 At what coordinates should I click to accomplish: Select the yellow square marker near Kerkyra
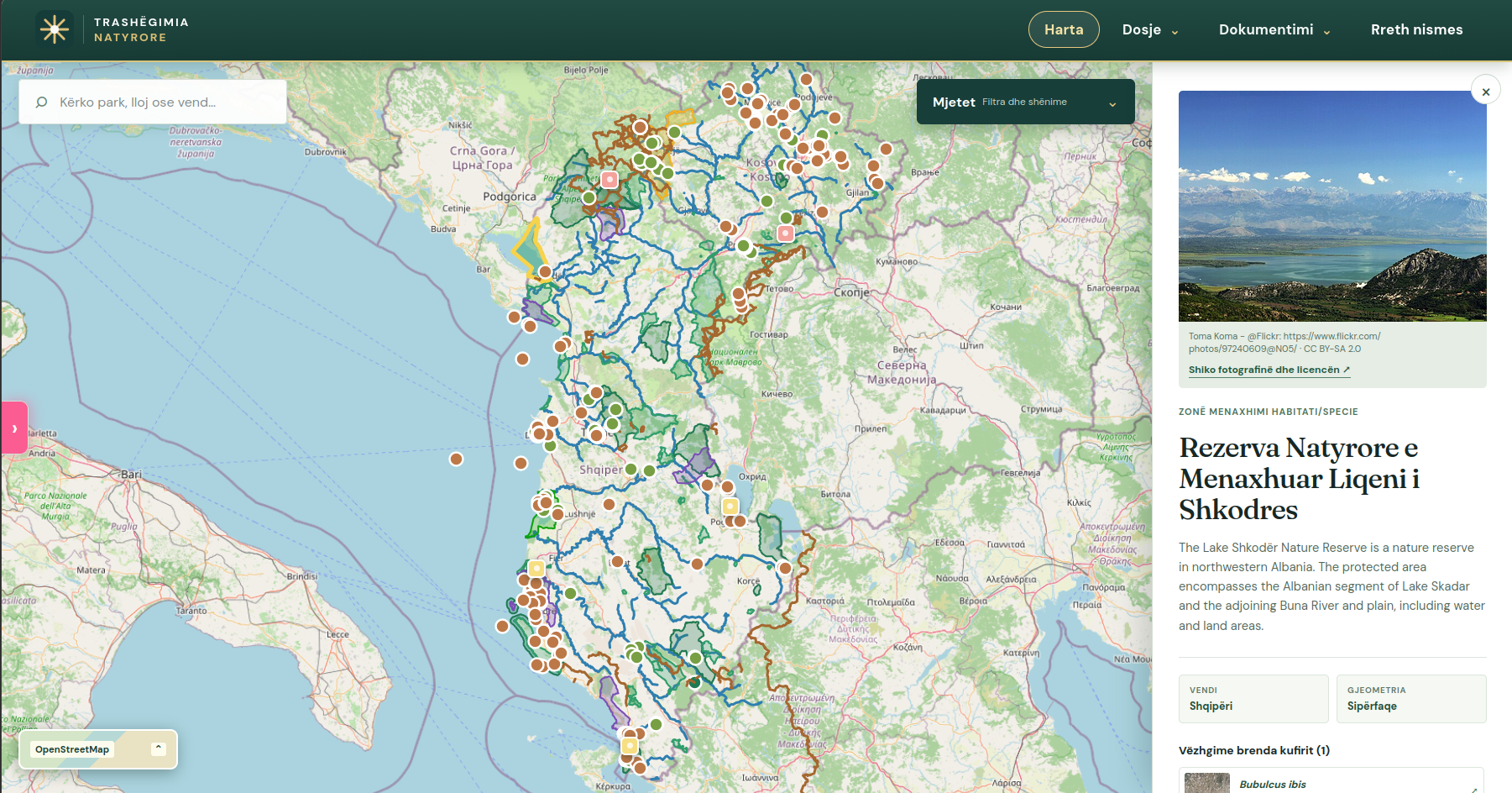click(630, 746)
